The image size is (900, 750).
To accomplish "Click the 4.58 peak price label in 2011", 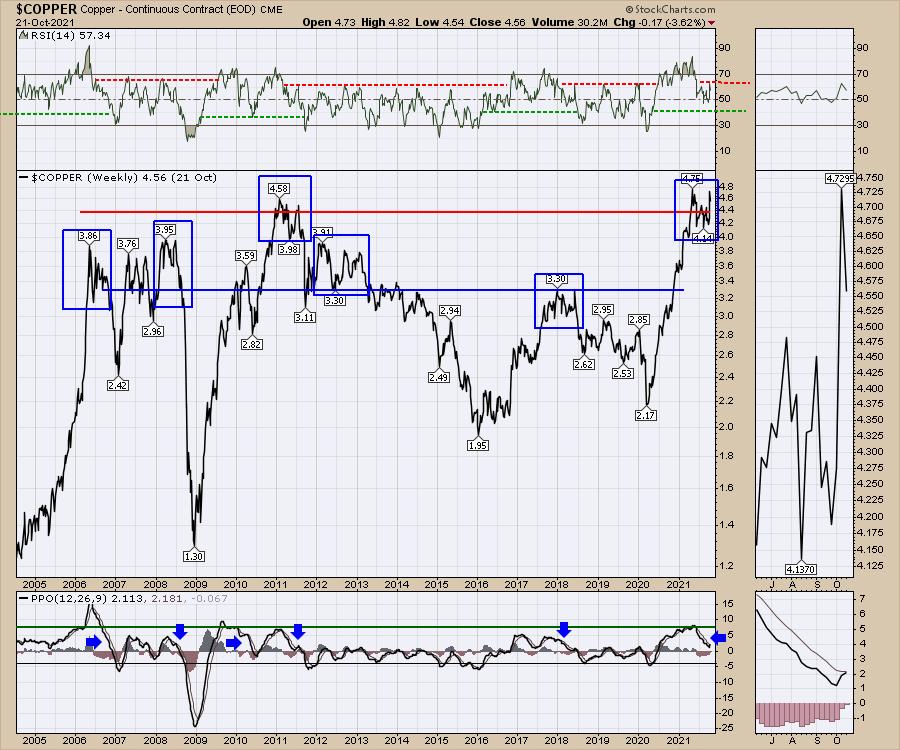I will [x=279, y=187].
